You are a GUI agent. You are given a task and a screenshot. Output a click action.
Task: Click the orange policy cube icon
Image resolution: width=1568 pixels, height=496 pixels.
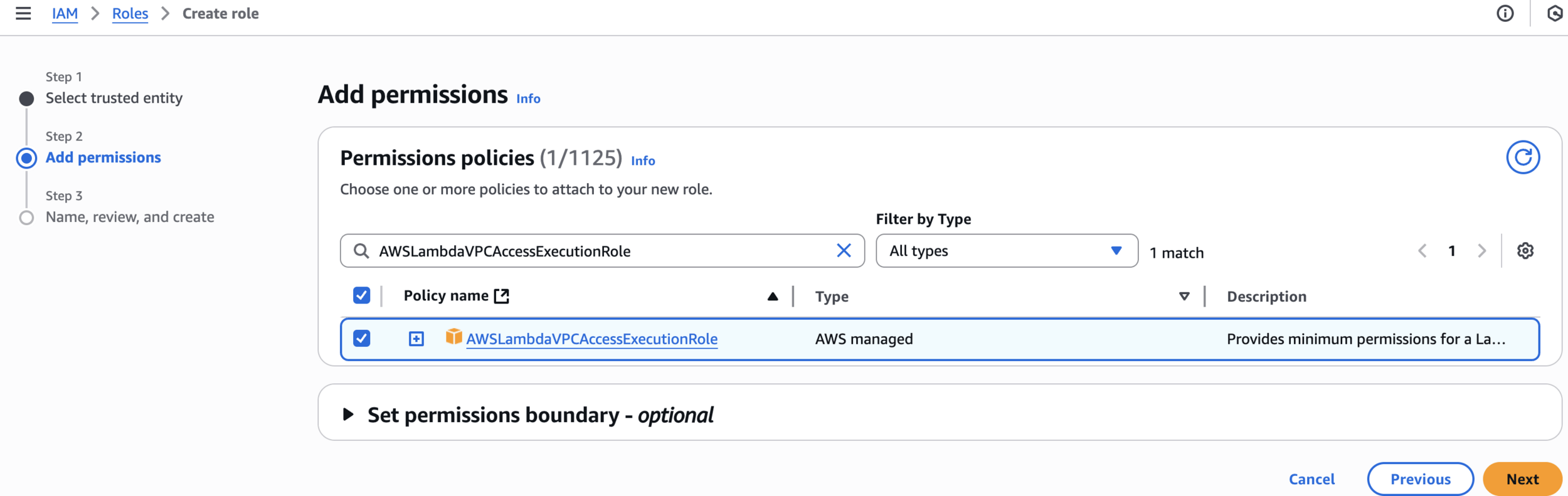tap(453, 337)
